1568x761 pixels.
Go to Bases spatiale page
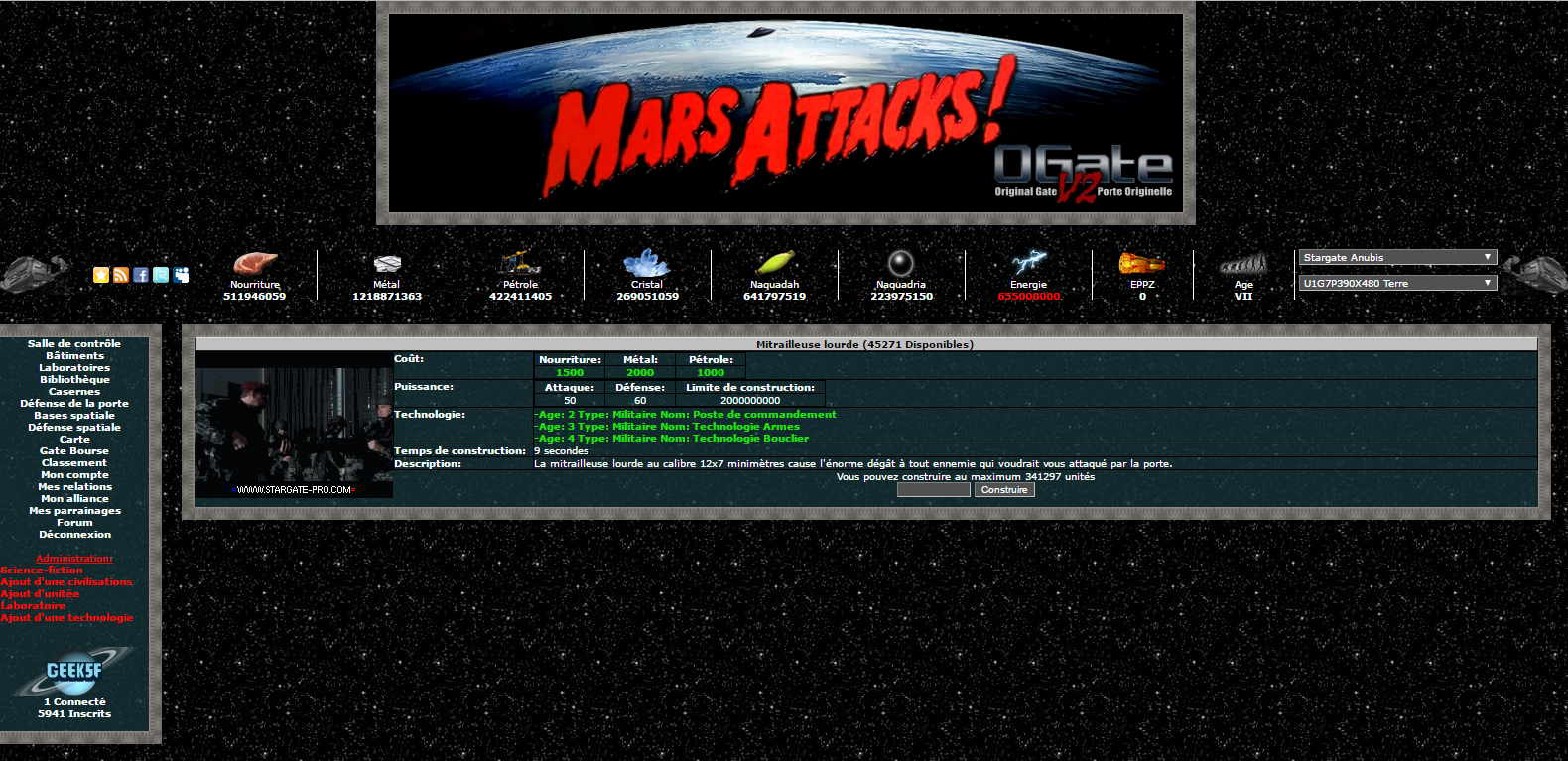(x=74, y=416)
